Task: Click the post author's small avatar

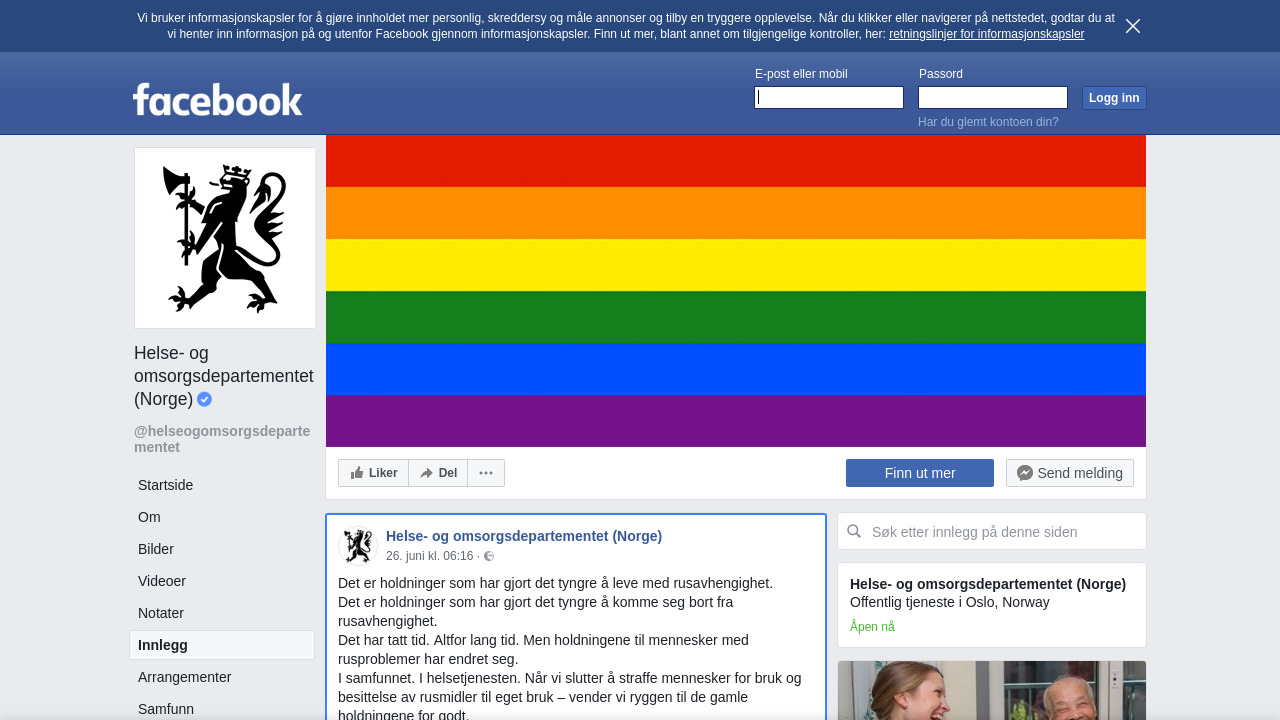Action: pos(358,546)
